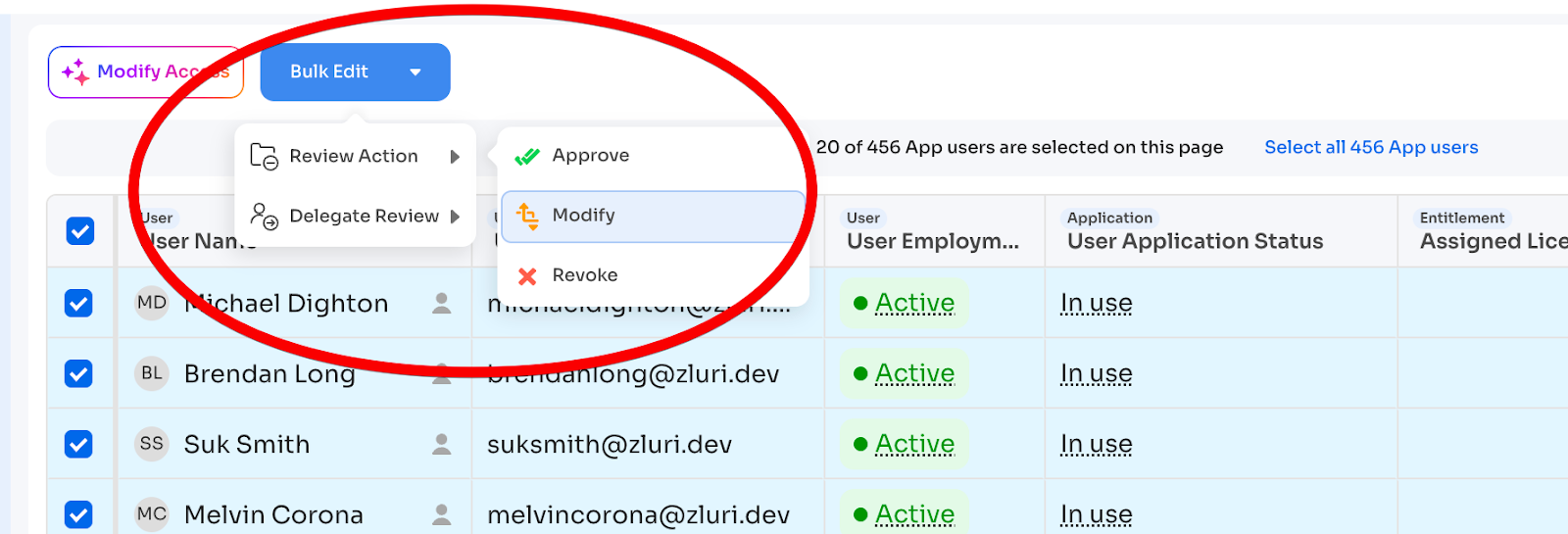
Task: Expand the Delegate Review submenu arrow
Action: pos(455,217)
